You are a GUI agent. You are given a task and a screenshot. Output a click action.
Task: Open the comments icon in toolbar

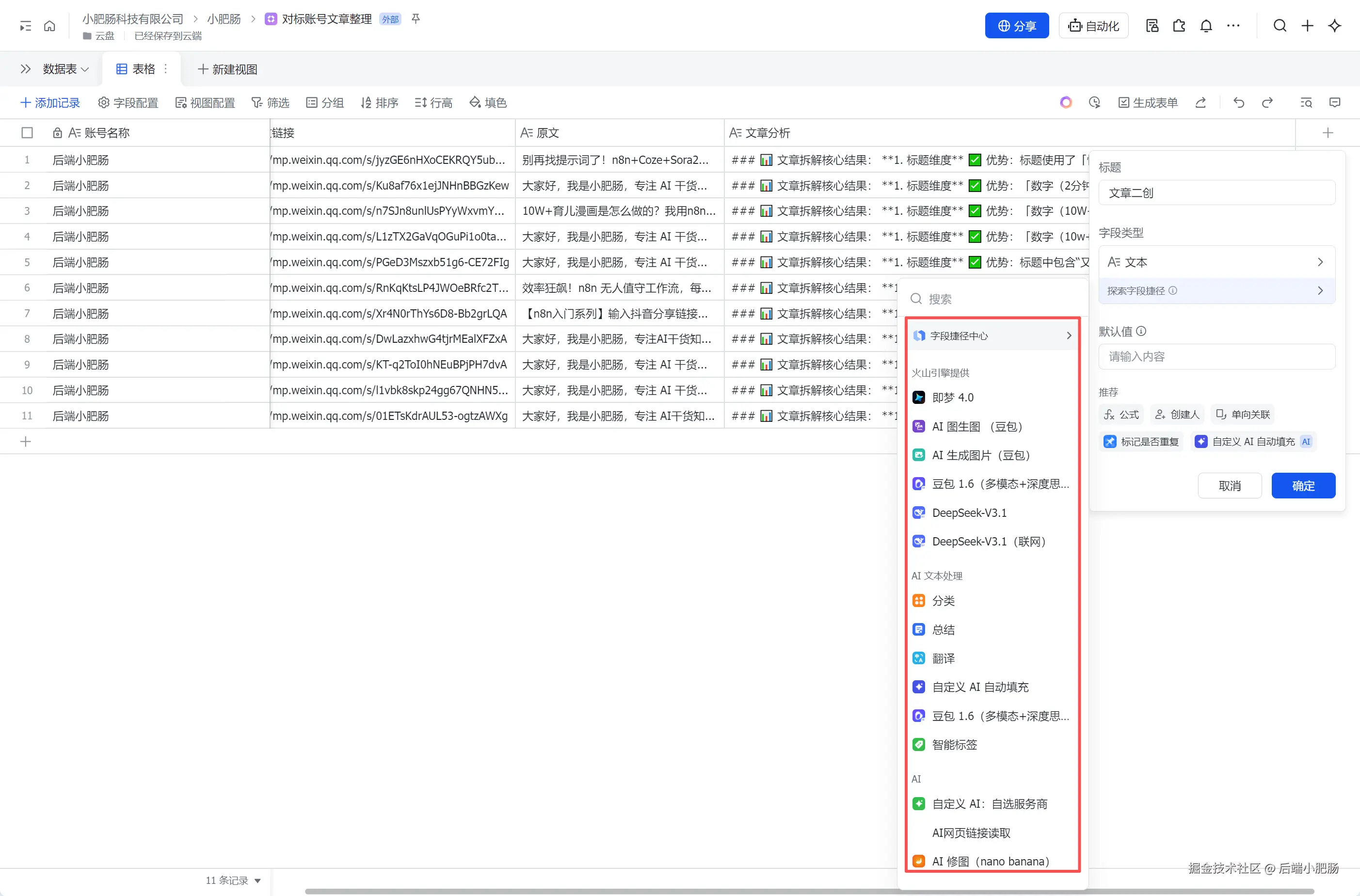(x=1335, y=102)
